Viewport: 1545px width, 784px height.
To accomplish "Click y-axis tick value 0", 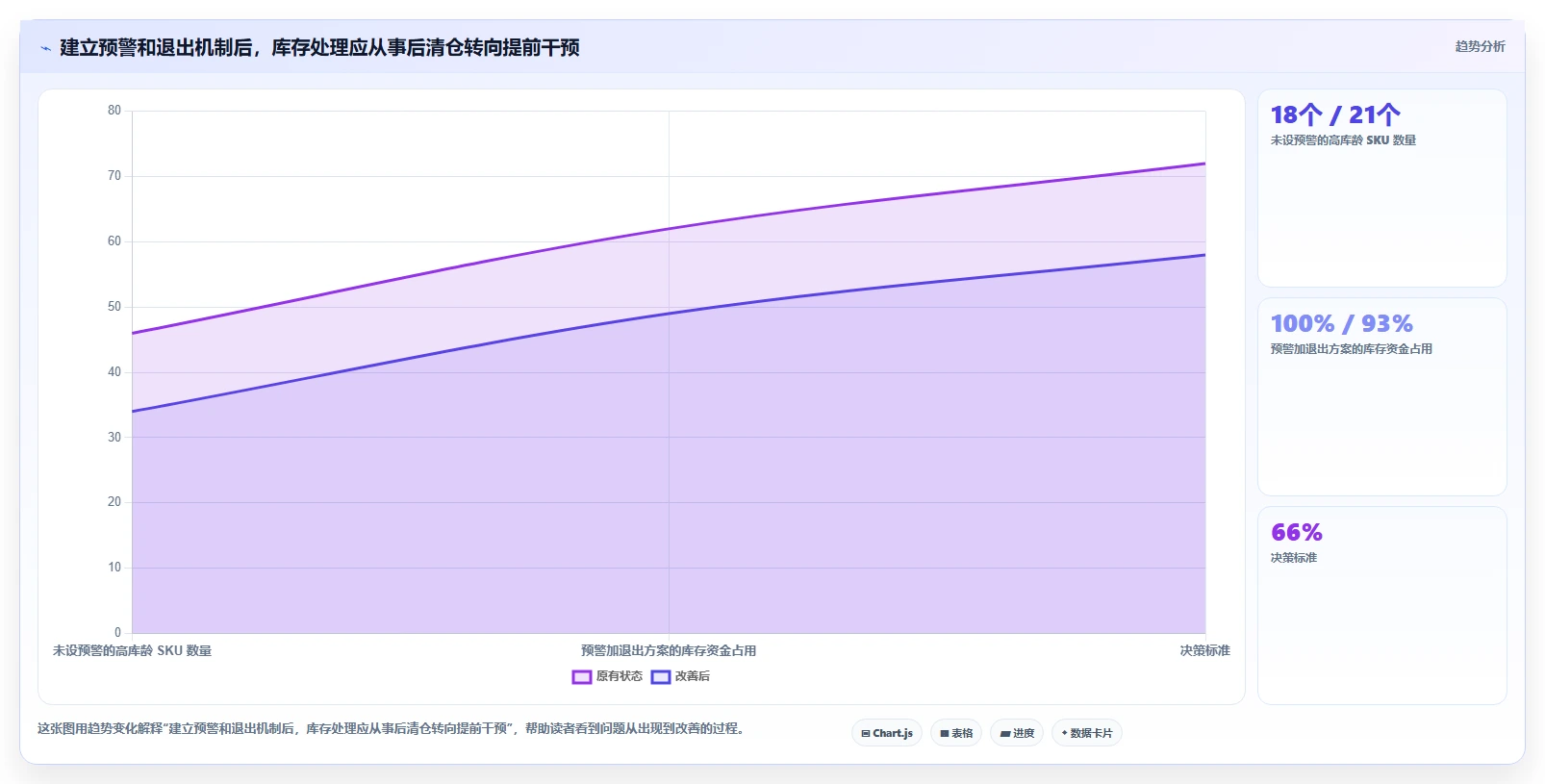I will point(117,633).
